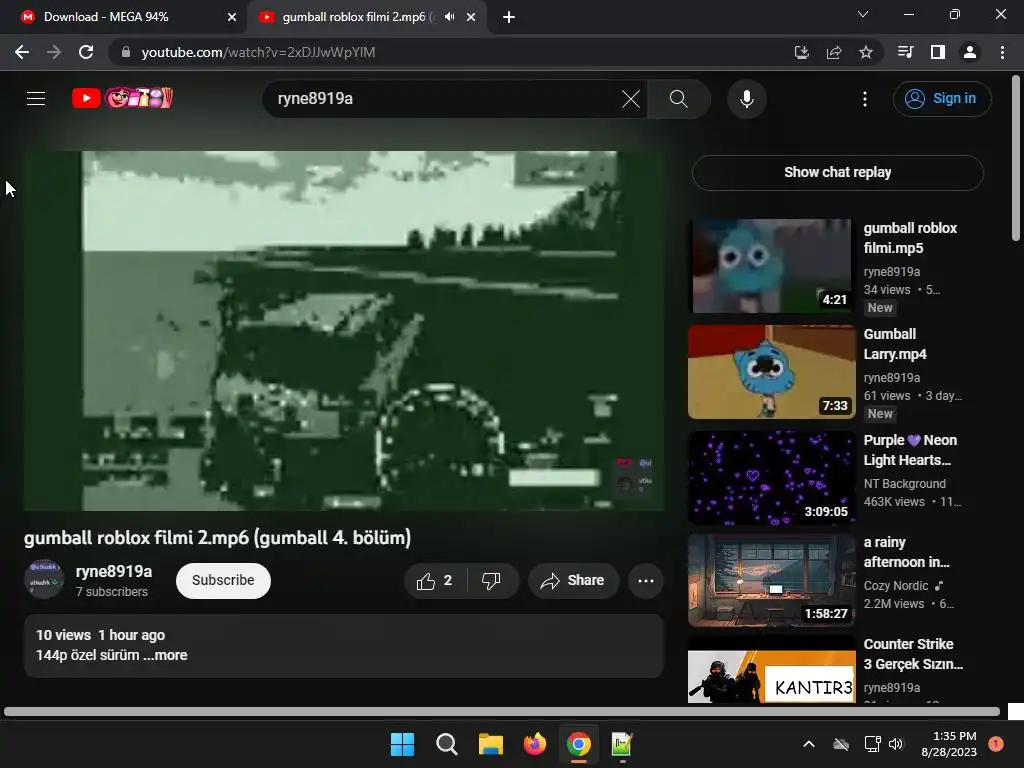This screenshot has width=1024, height=768.
Task: Click the ryne8919a channel name link
Action: (x=114, y=571)
